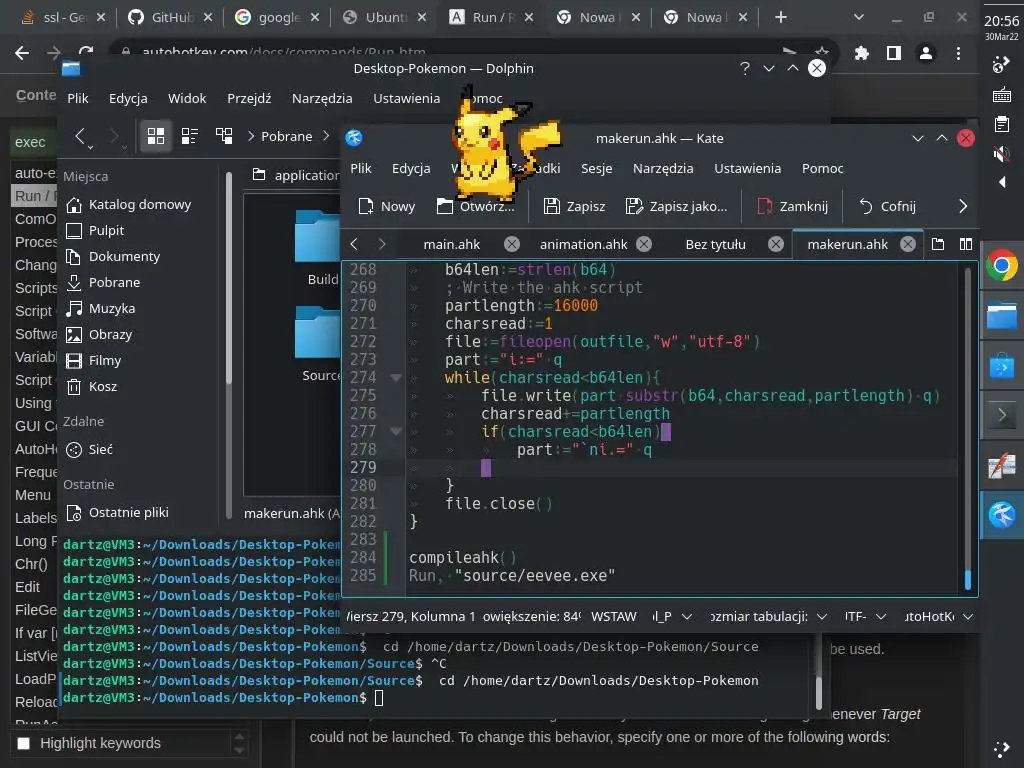Open Dolphin Plik menu
The image size is (1024, 768).
point(77,99)
